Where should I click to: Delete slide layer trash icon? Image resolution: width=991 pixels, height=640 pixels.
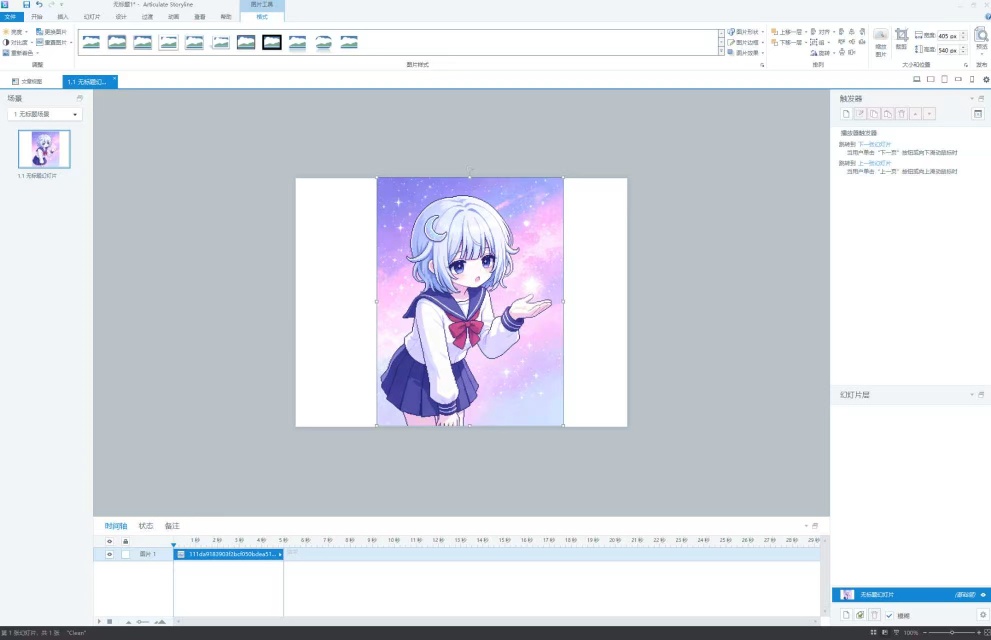click(875, 615)
